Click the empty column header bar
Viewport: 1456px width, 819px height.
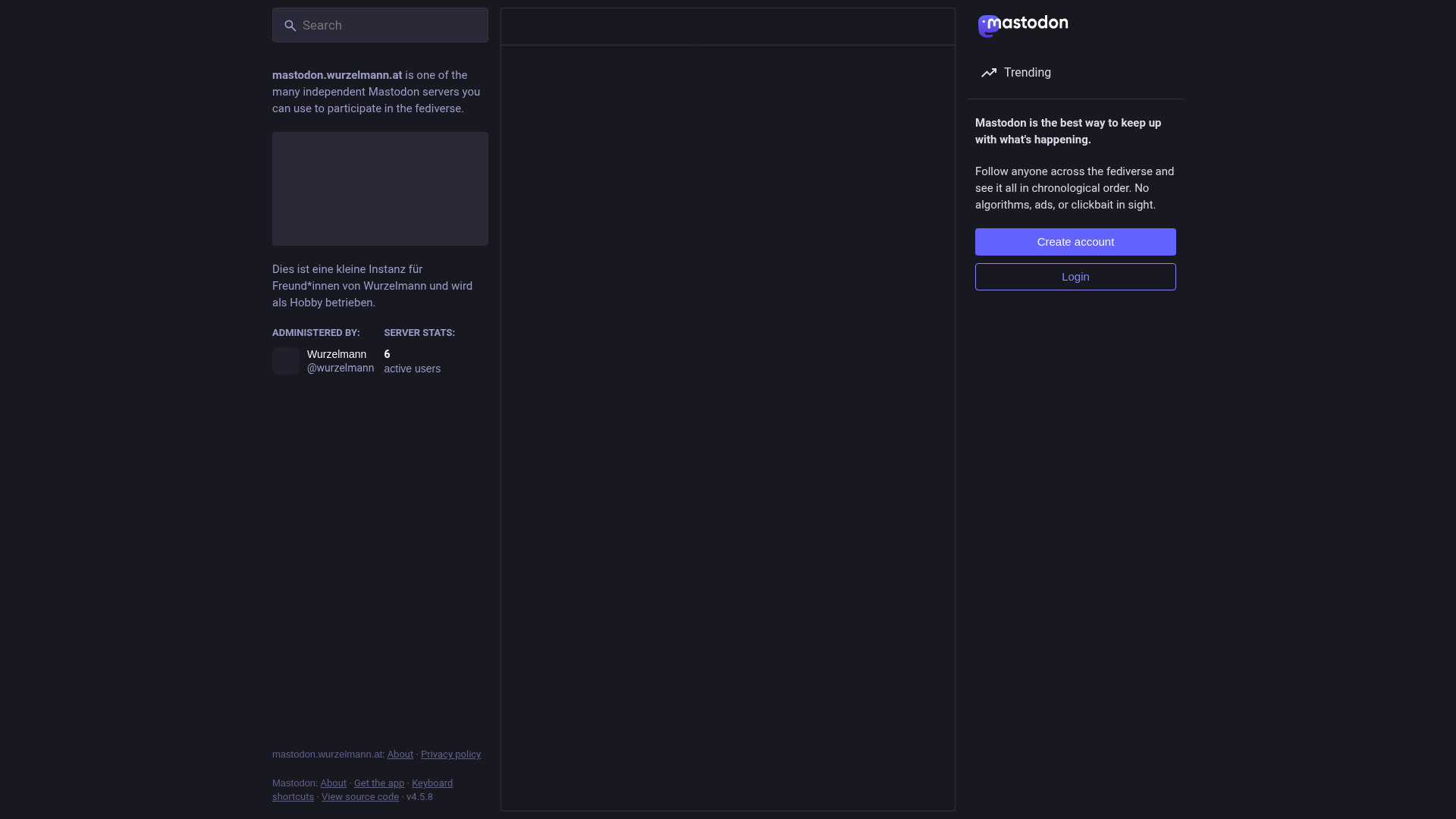pos(727,27)
